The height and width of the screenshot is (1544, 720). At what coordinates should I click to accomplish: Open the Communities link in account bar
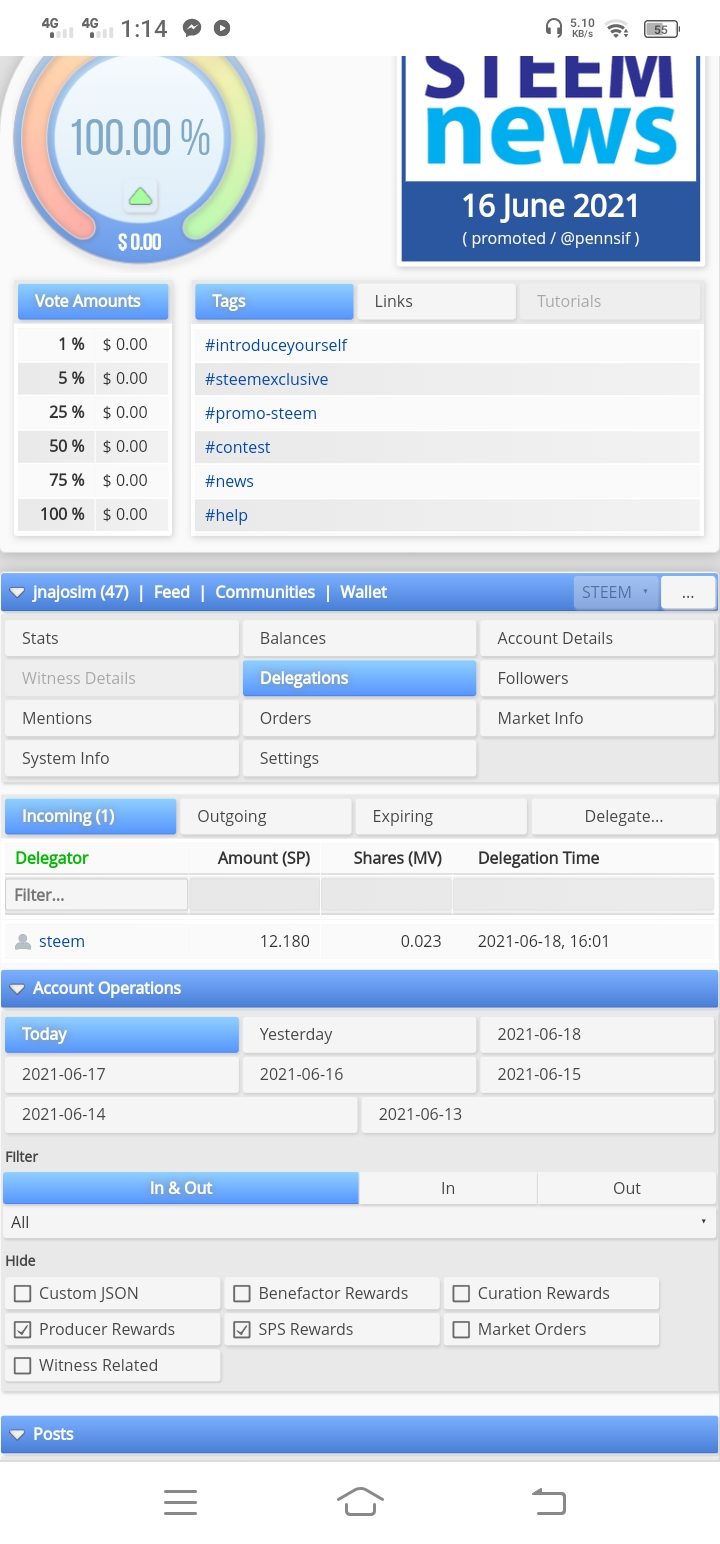click(x=265, y=592)
